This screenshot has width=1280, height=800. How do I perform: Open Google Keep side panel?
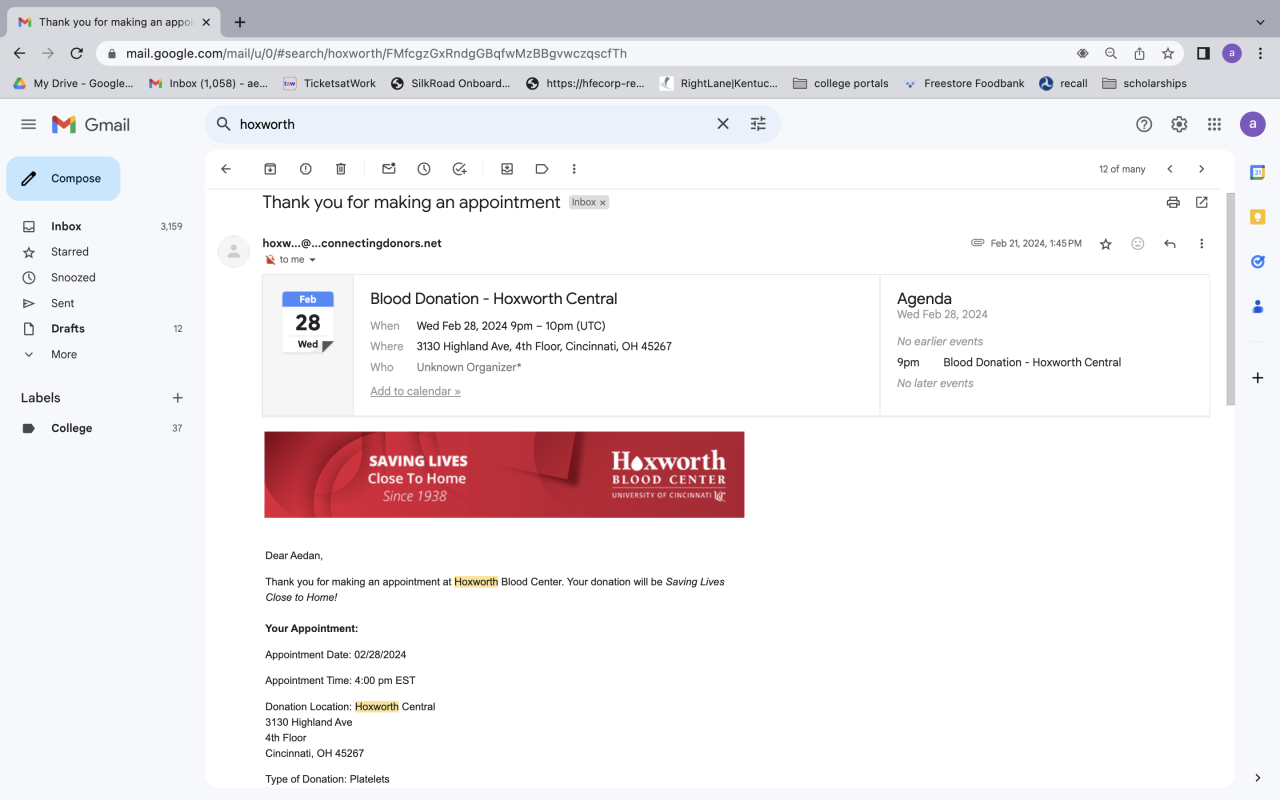coord(1258,217)
